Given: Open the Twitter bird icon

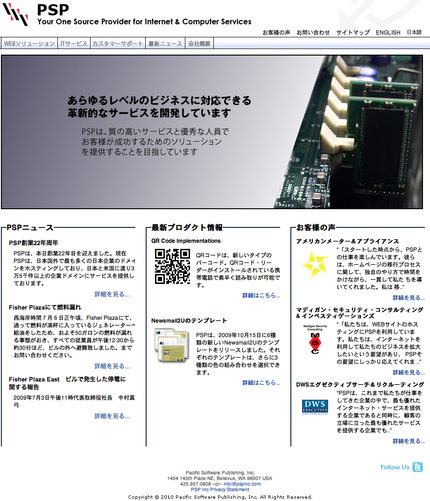Looking at the screenshot, I should (x=417, y=467).
